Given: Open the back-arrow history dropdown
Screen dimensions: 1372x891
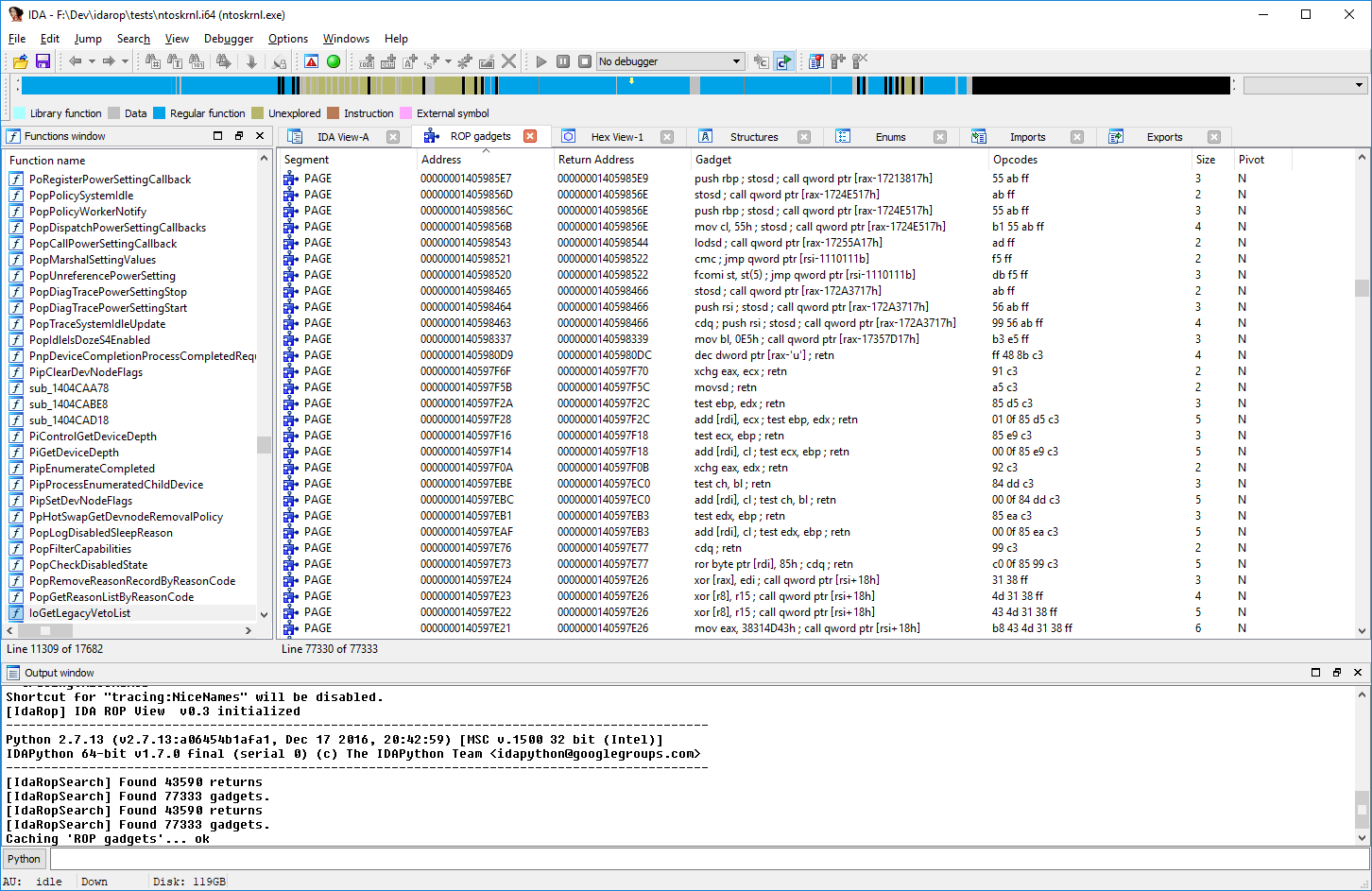Looking at the screenshot, I should [92, 61].
